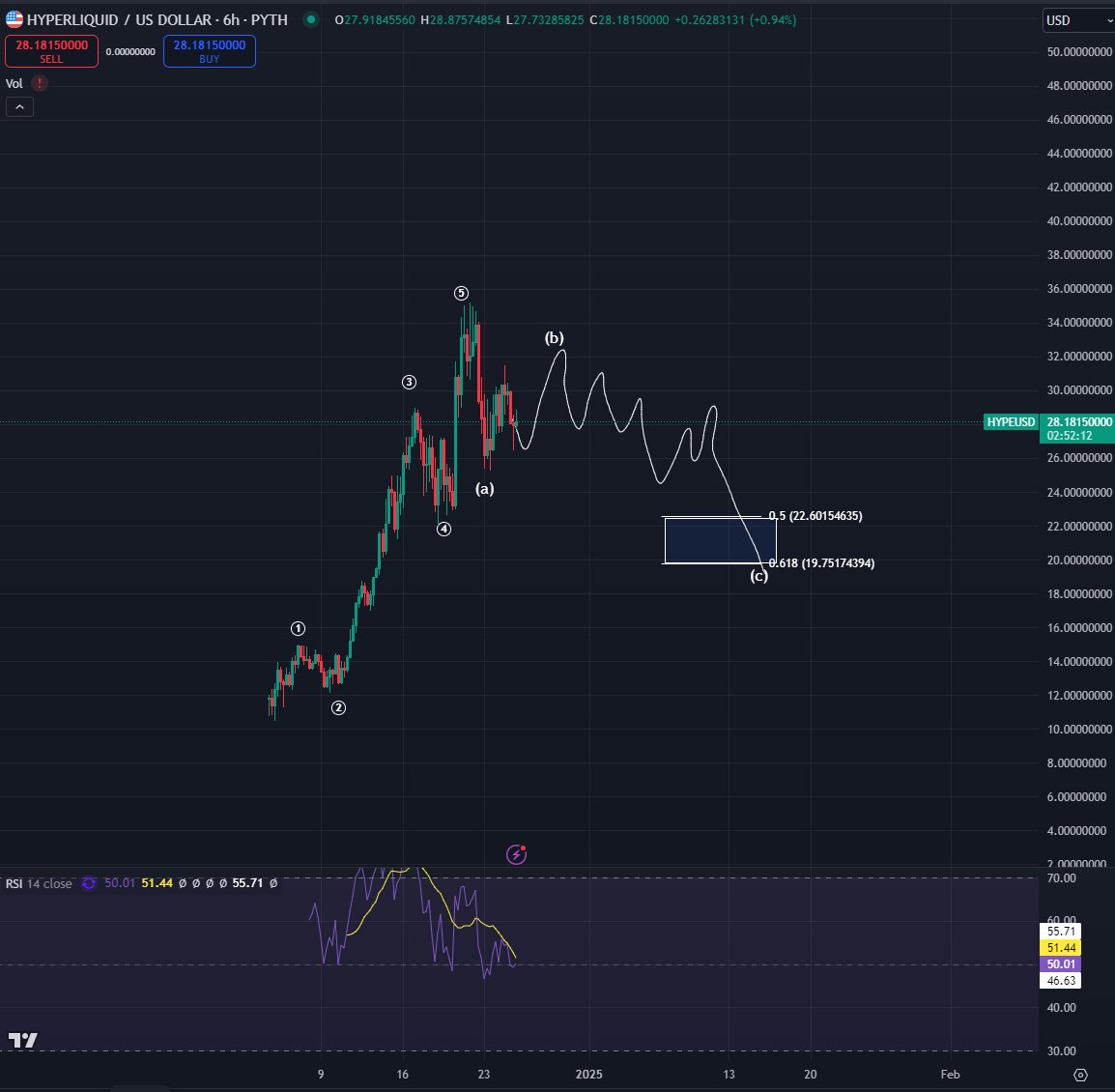Click the 0.5 (22.60154635) fib label

tap(815, 516)
